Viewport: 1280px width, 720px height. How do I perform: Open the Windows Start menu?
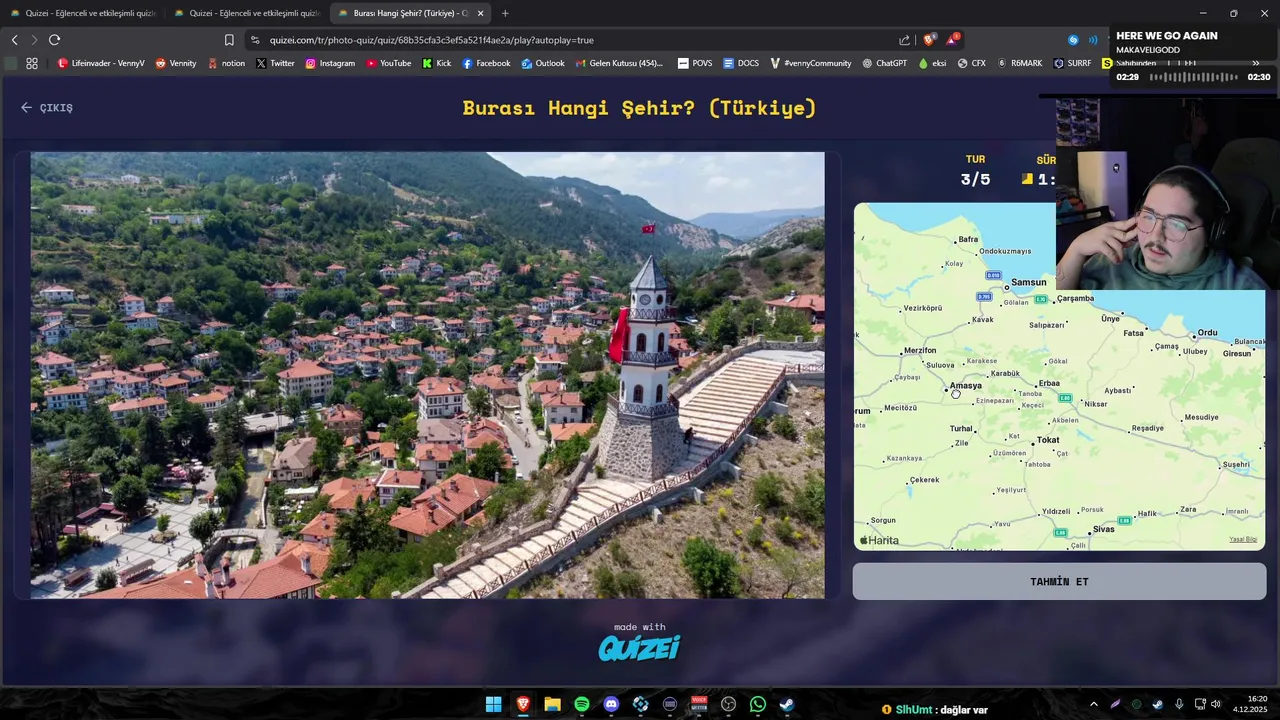(493, 704)
